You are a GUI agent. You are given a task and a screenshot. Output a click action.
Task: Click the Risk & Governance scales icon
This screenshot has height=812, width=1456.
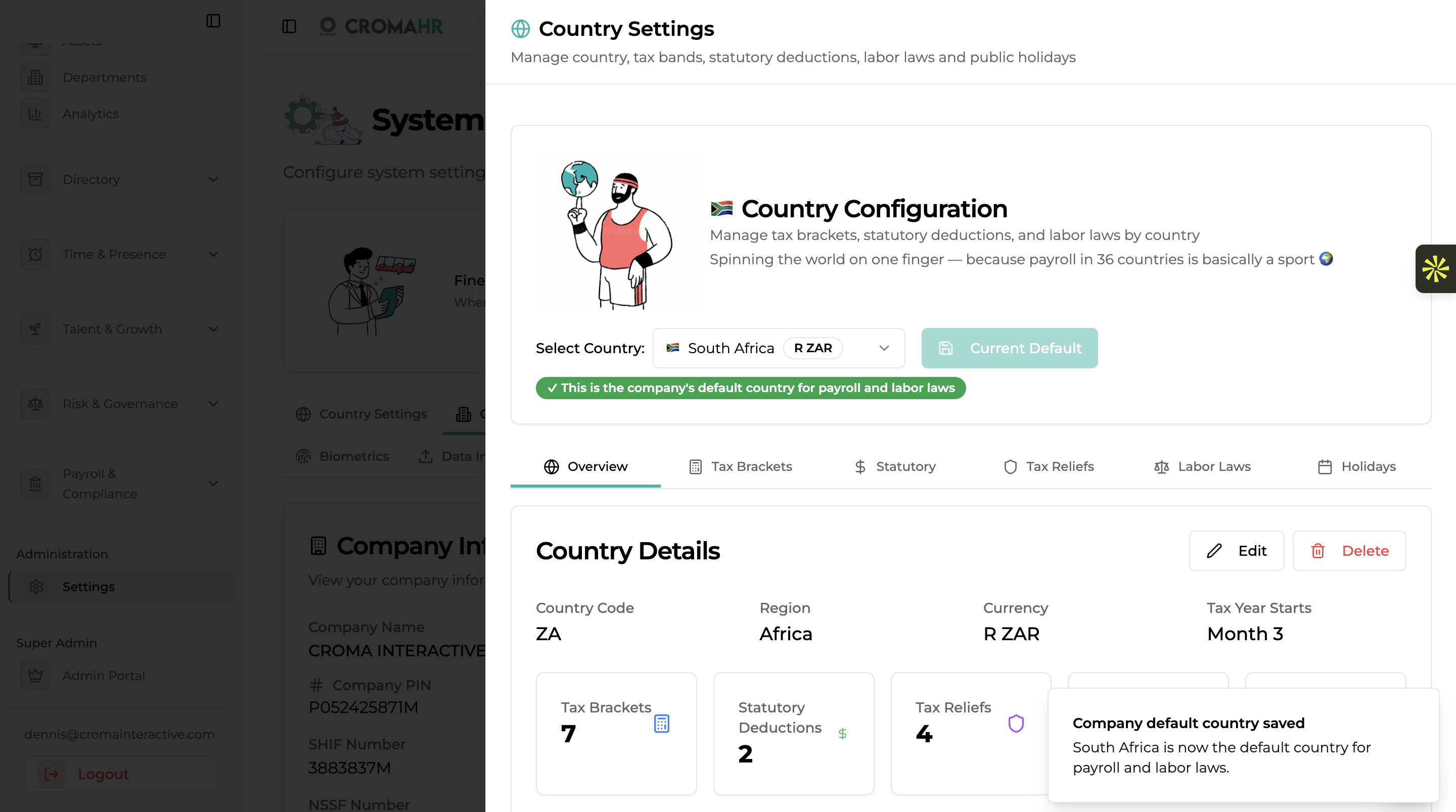35,403
